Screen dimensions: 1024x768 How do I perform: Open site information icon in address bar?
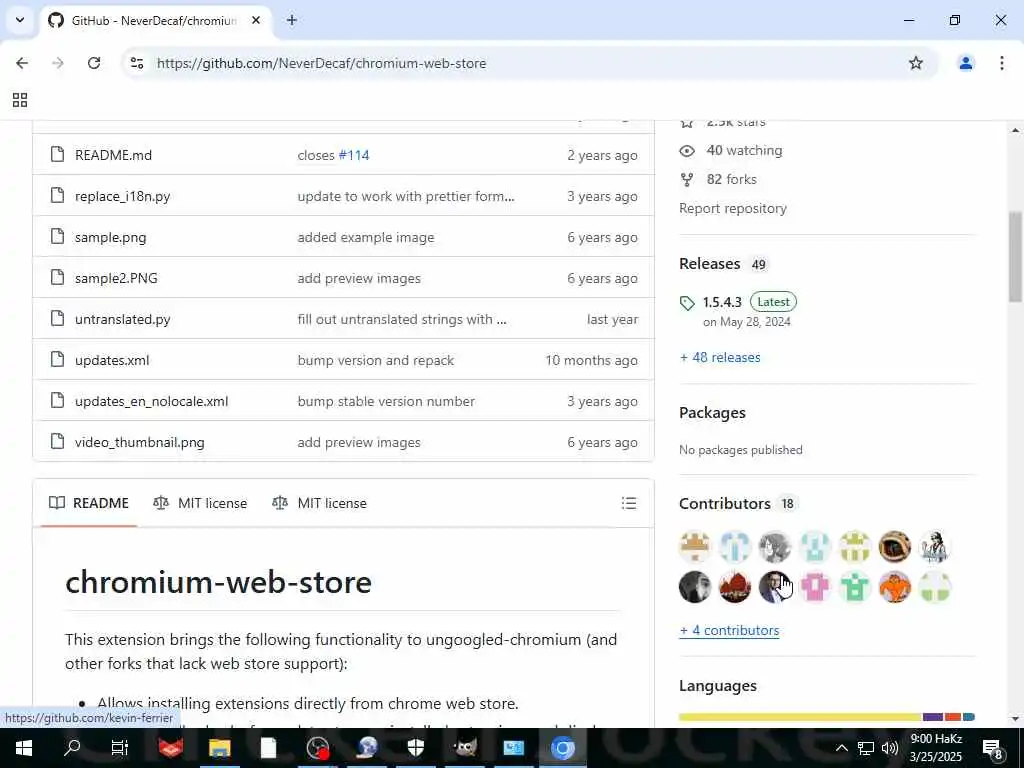tap(137, 63)
